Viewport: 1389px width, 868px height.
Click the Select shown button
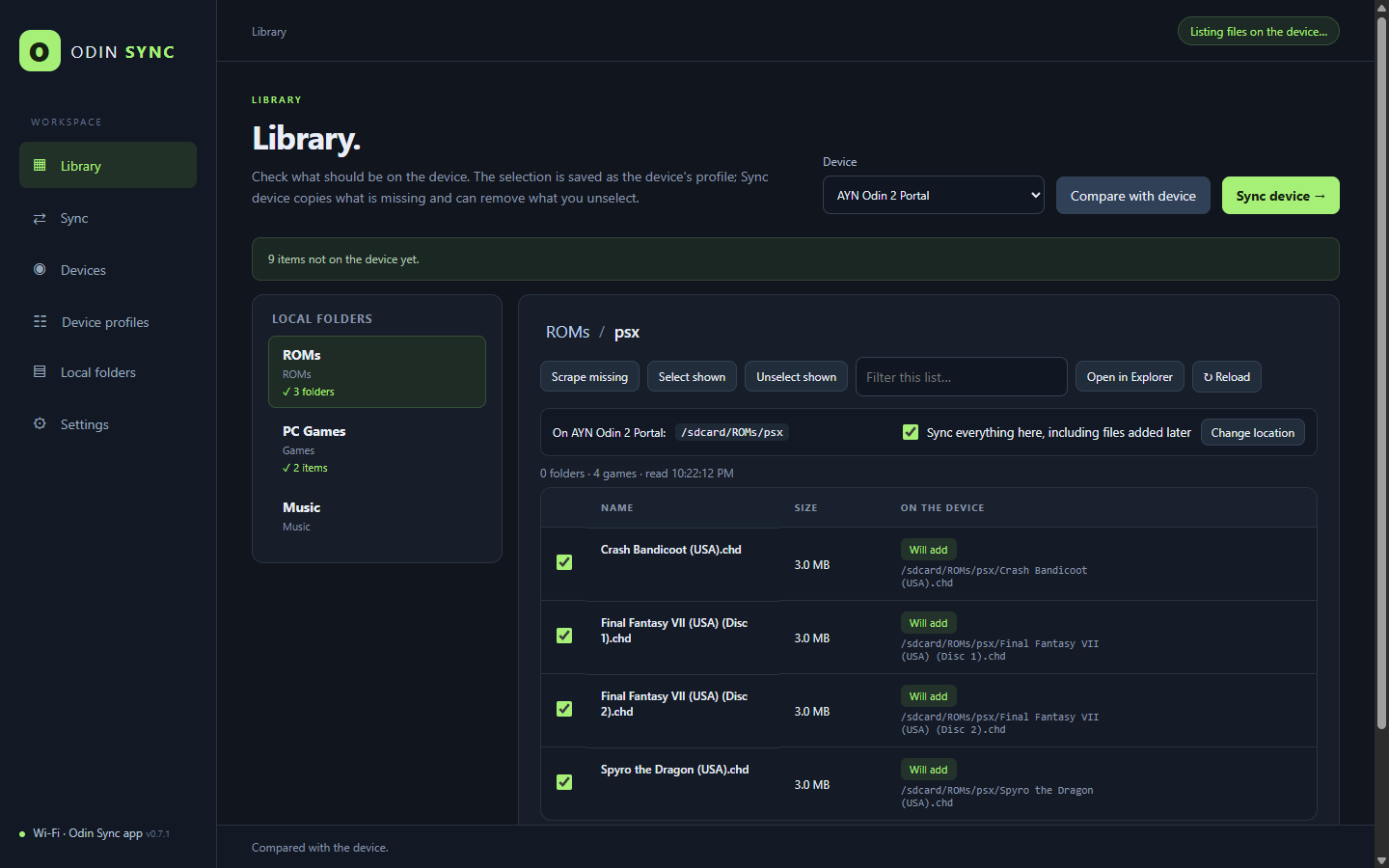(x=692, y=377)
